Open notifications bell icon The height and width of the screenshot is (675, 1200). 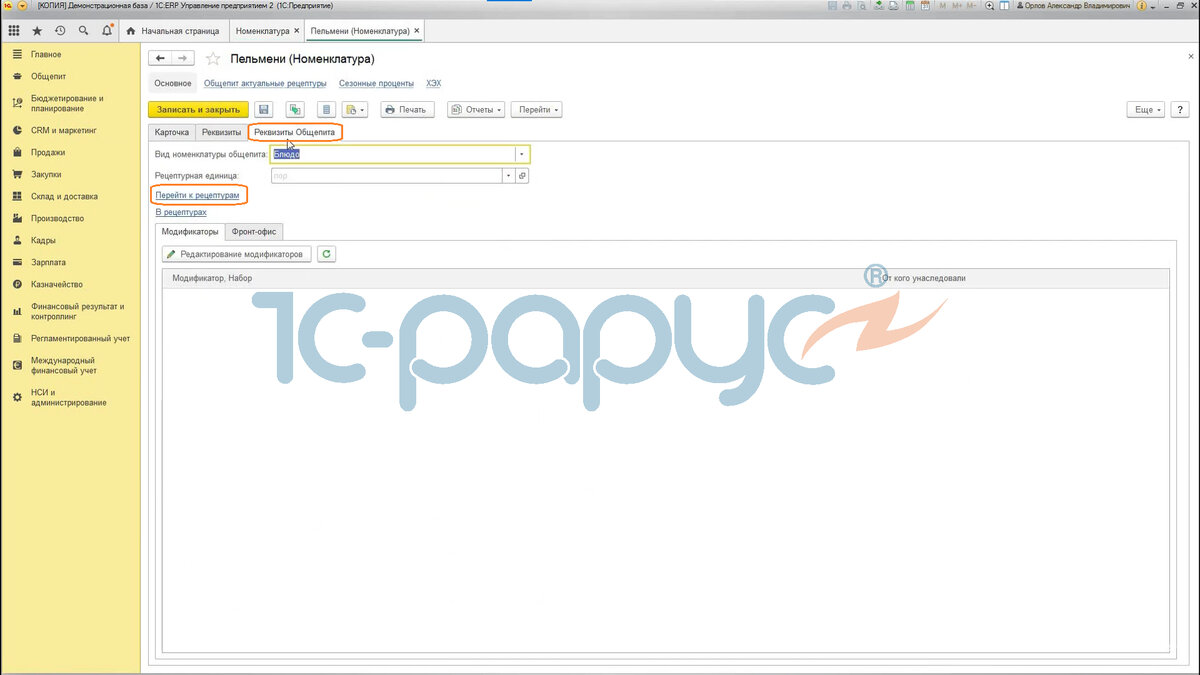[x=107, y=31]
